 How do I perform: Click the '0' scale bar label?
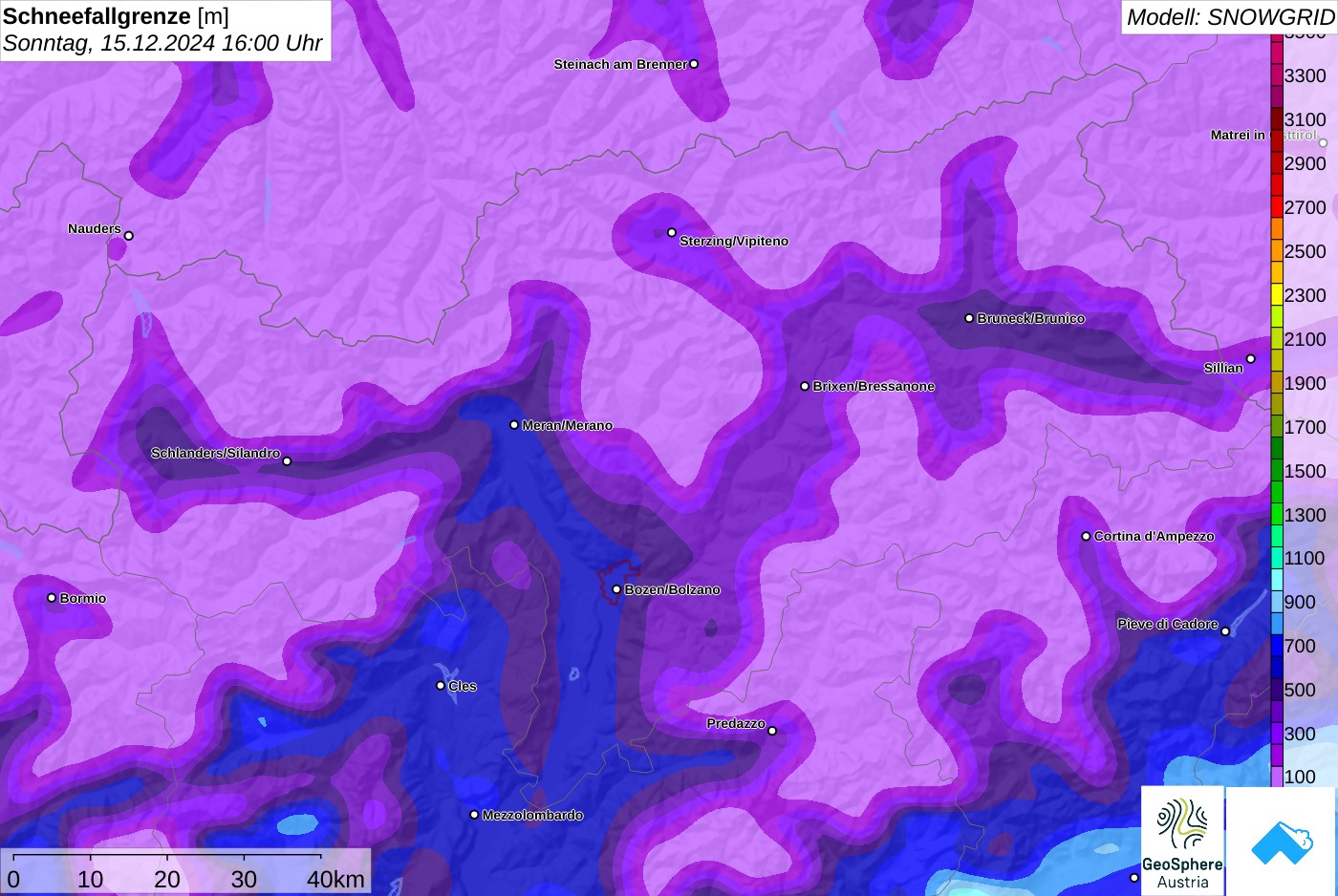click(x=13, y=879)
